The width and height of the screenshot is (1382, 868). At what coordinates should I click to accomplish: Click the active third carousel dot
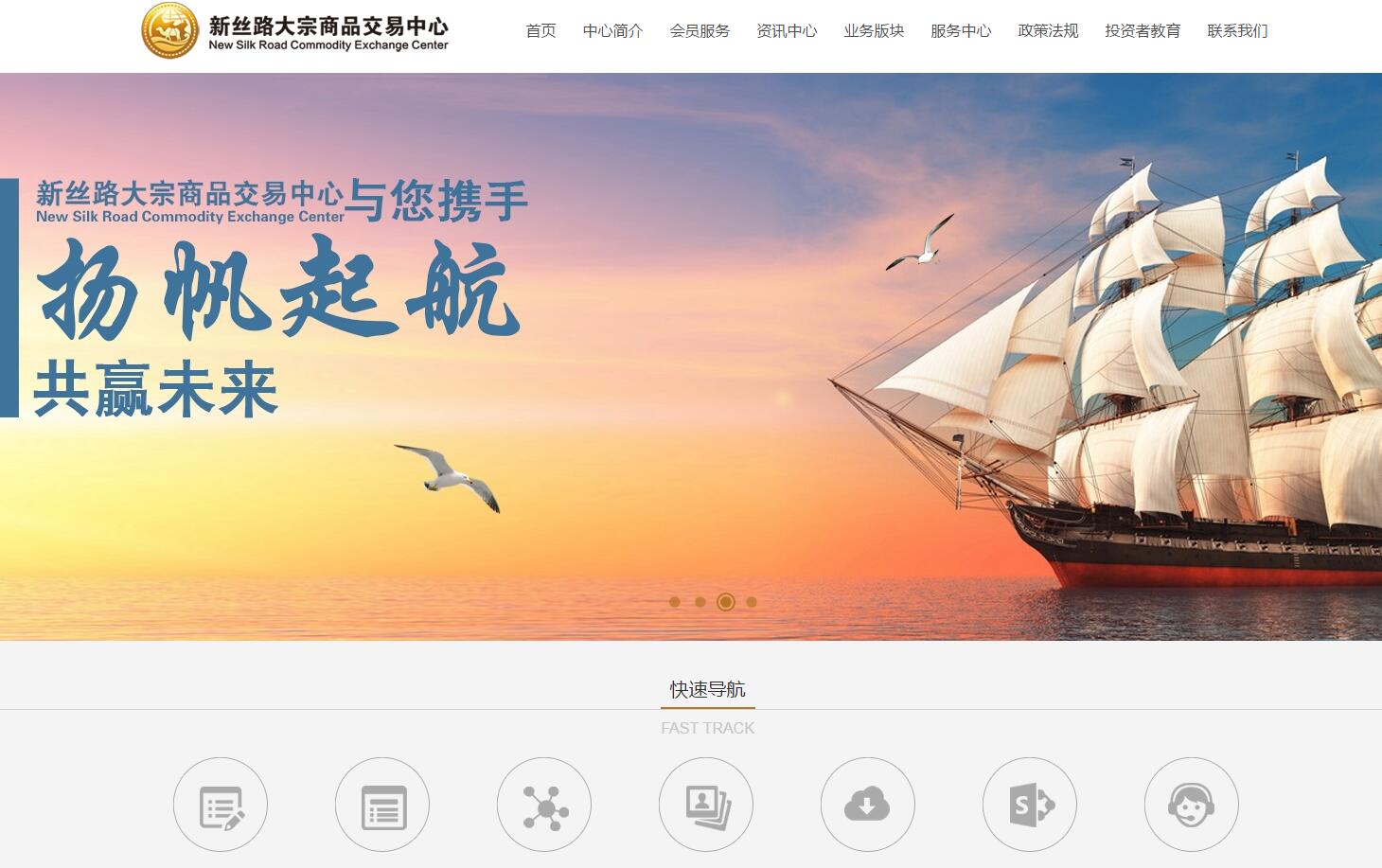726,602
